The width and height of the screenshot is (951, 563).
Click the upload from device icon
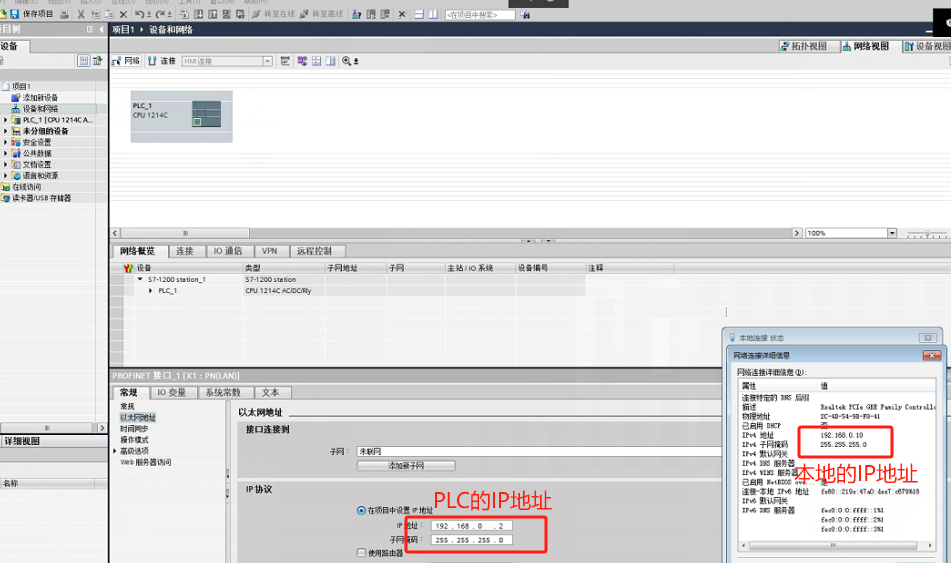(x=212, y=14)
